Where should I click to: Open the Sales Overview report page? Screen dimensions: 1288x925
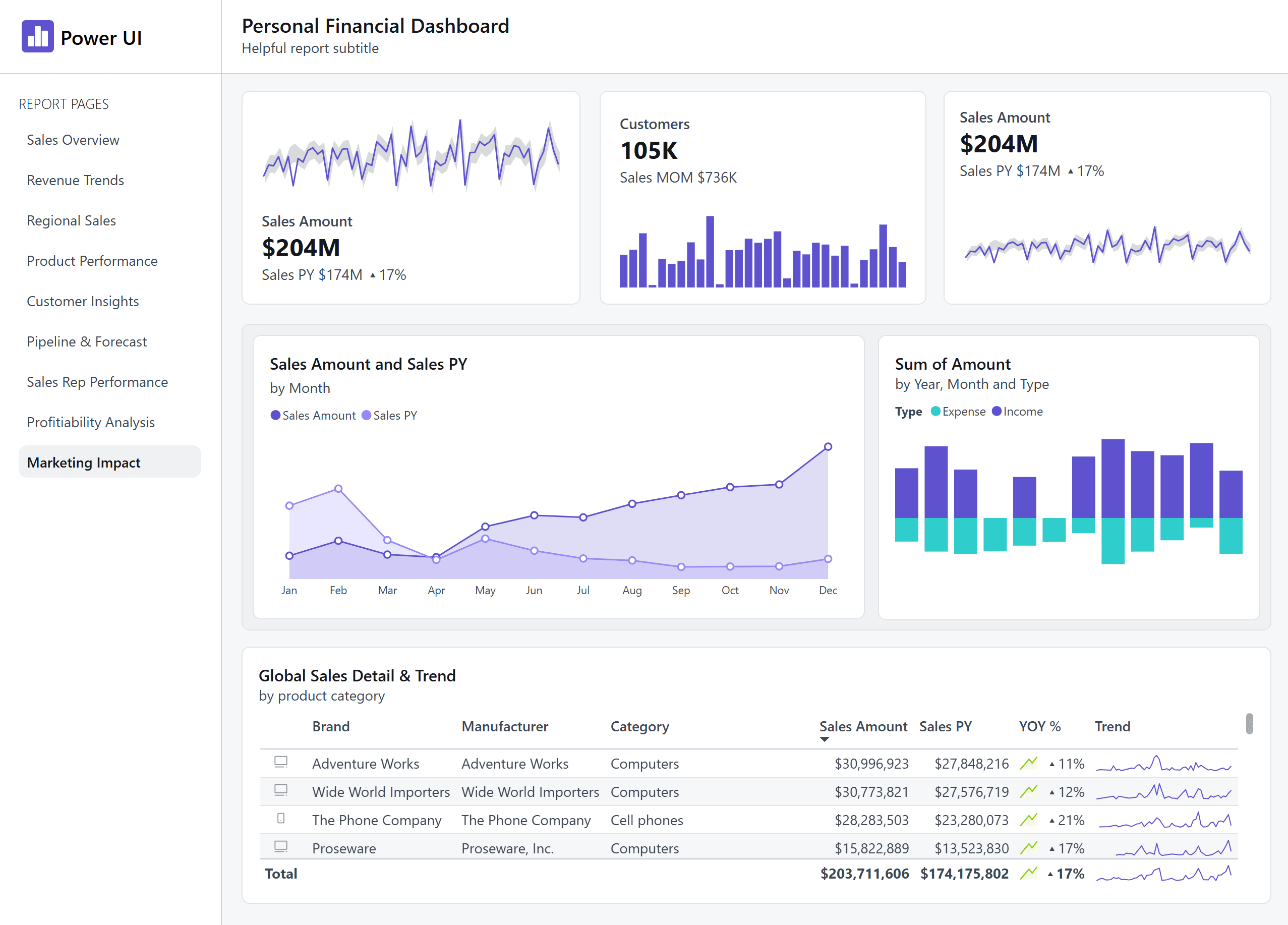click(x=73, y=140)
